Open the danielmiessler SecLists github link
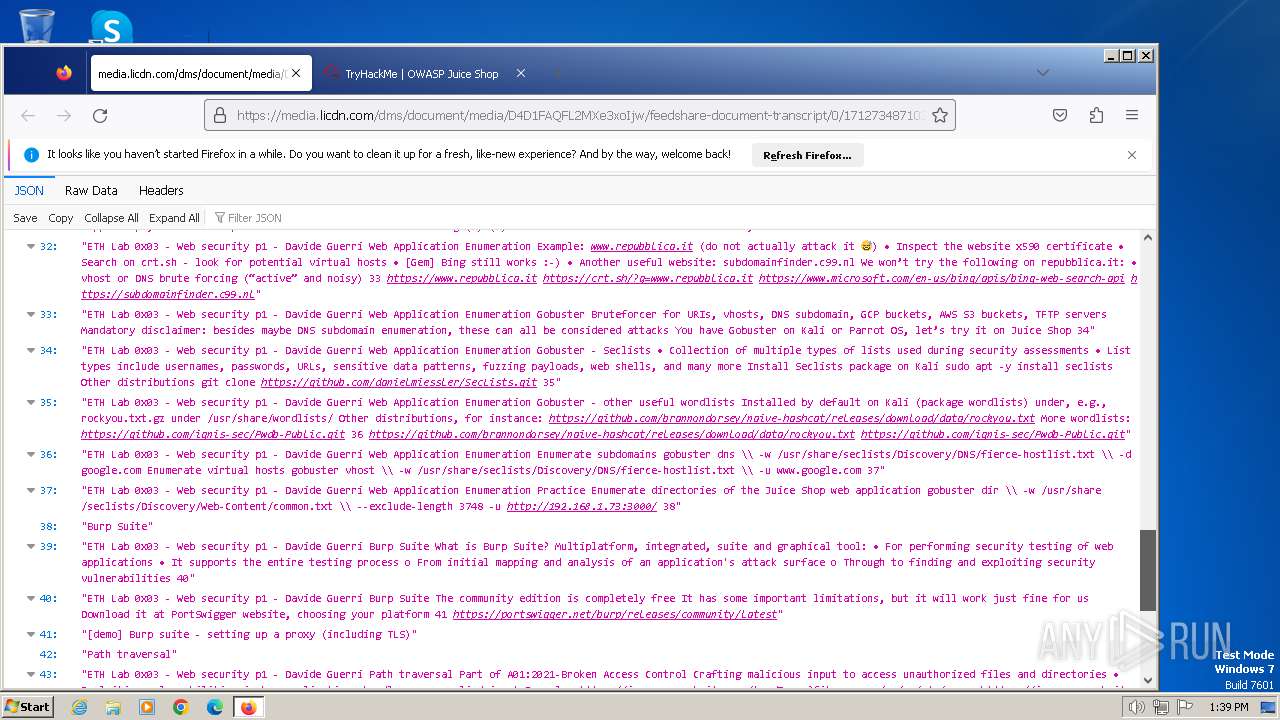1280x720 pixels. click(399, 382)
